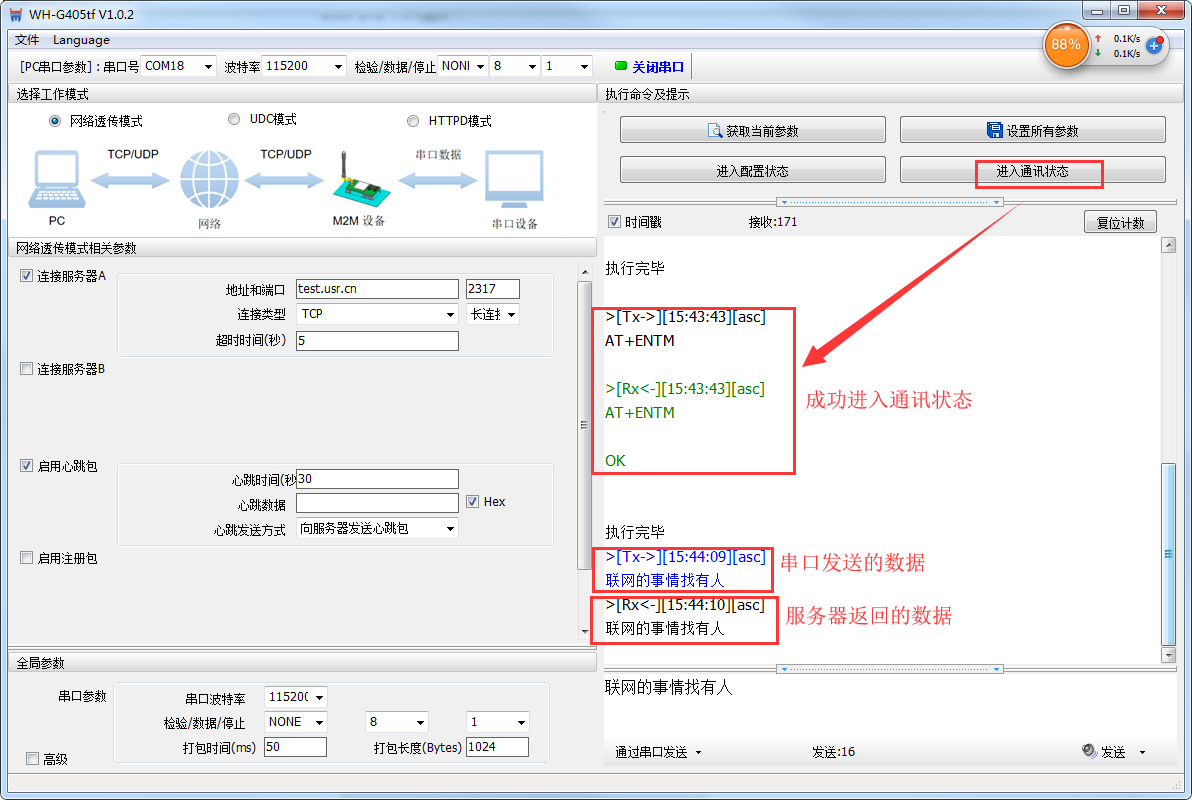The image size is (1192, 800).
Task: Open the Language menu
Action: [x=81, y=40]
